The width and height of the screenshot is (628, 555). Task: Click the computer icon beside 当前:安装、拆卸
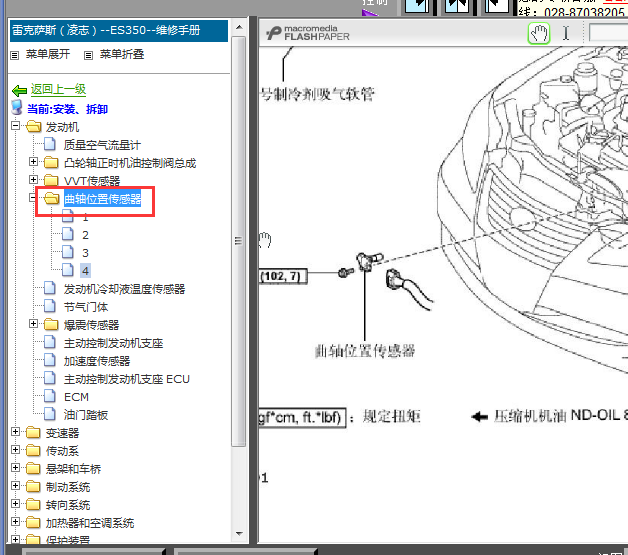(17, 108)
